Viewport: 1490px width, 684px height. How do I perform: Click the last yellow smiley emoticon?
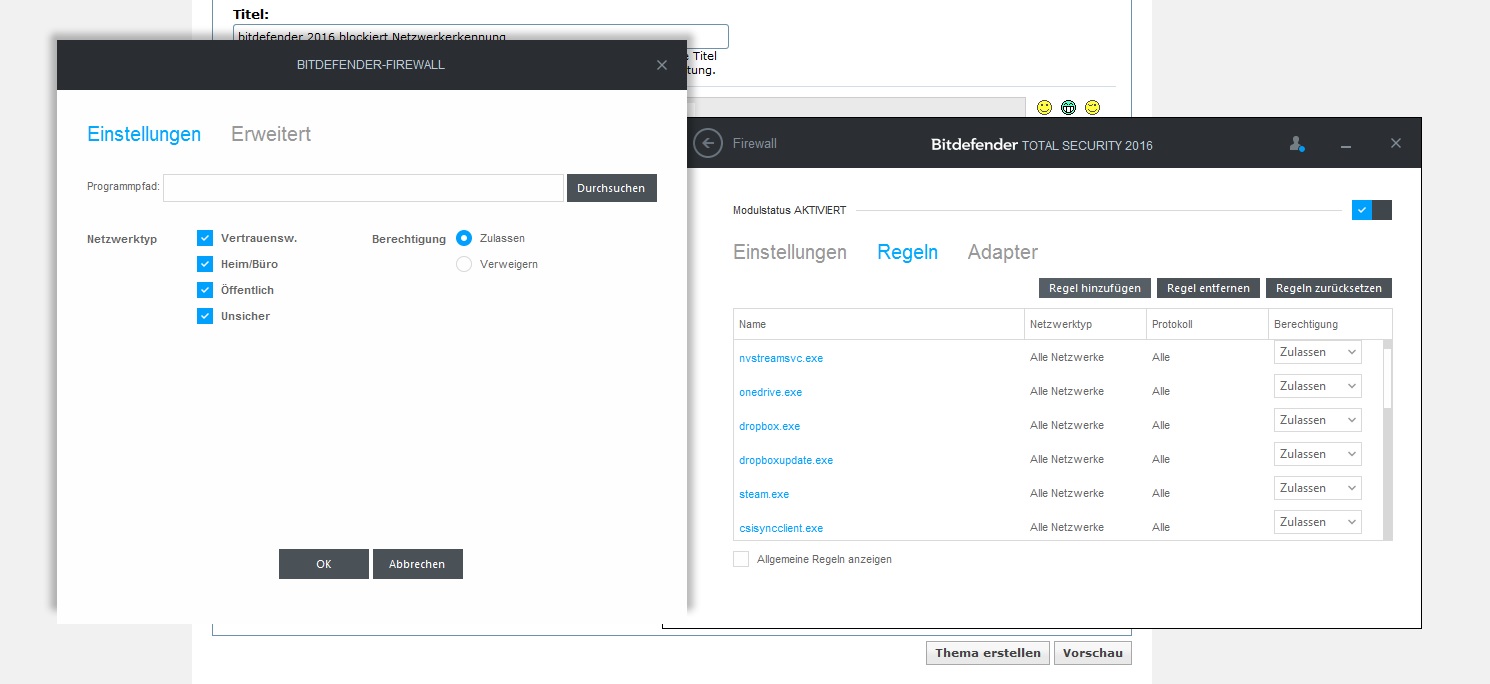click(x=1092, y=107)
